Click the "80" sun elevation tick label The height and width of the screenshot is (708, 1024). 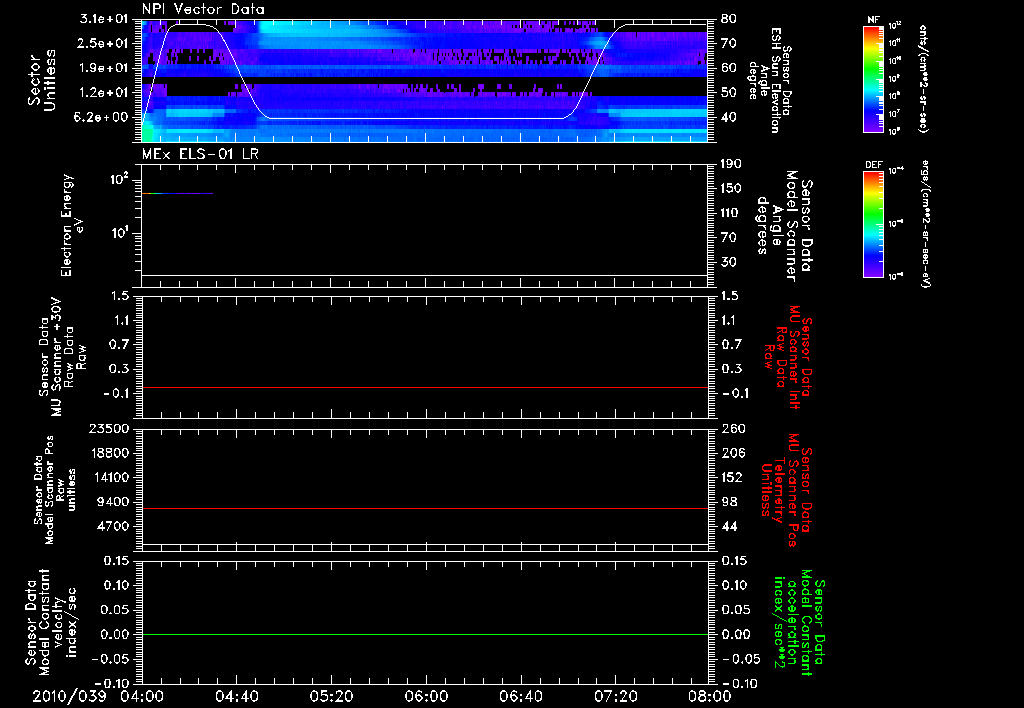point(729,19)
